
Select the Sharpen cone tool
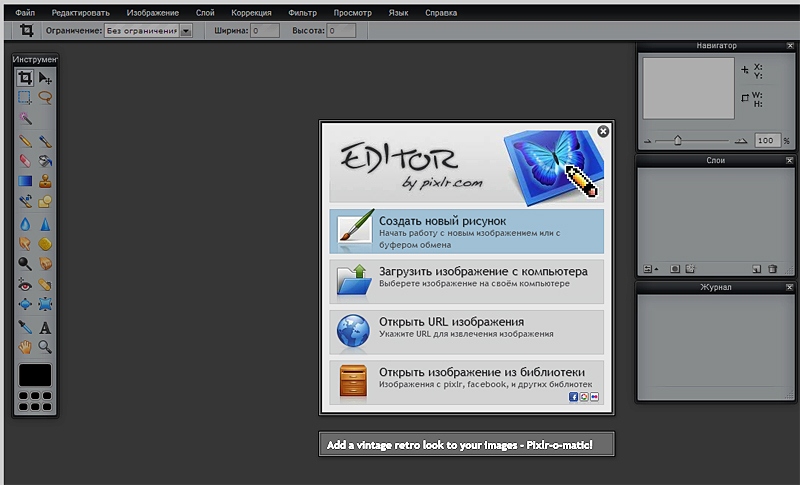pos(45,224)
